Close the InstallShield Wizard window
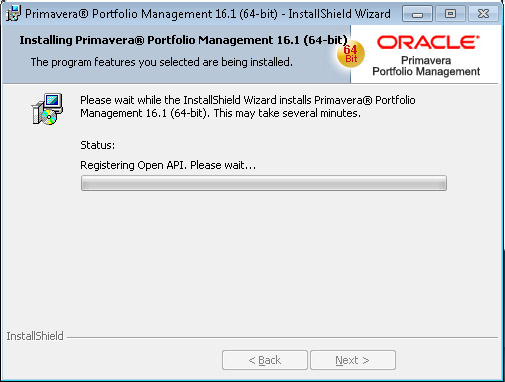The height and width of the screenshot is (382, 505). pos(483,14)
